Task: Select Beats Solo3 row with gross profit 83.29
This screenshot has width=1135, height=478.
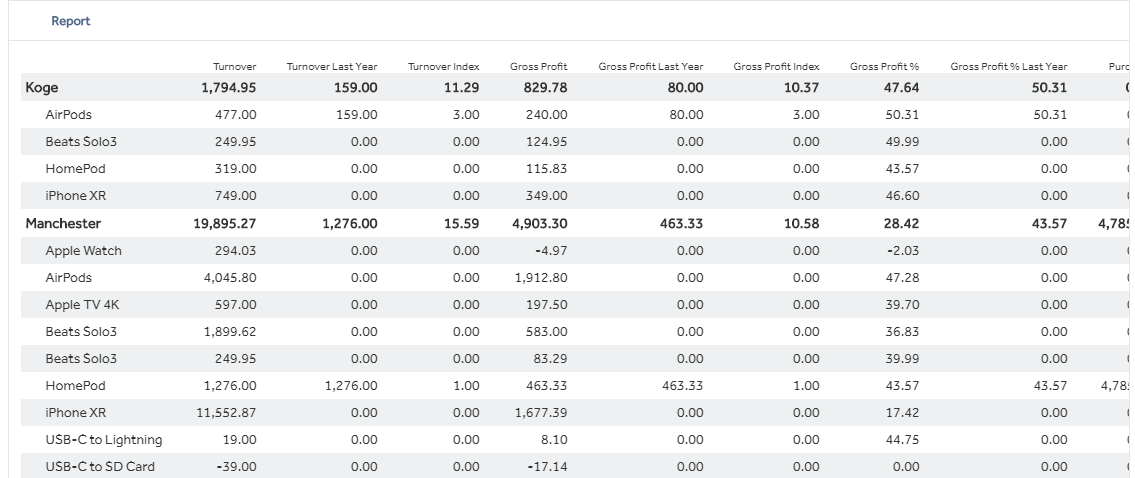Action: [x=575, y=358]
